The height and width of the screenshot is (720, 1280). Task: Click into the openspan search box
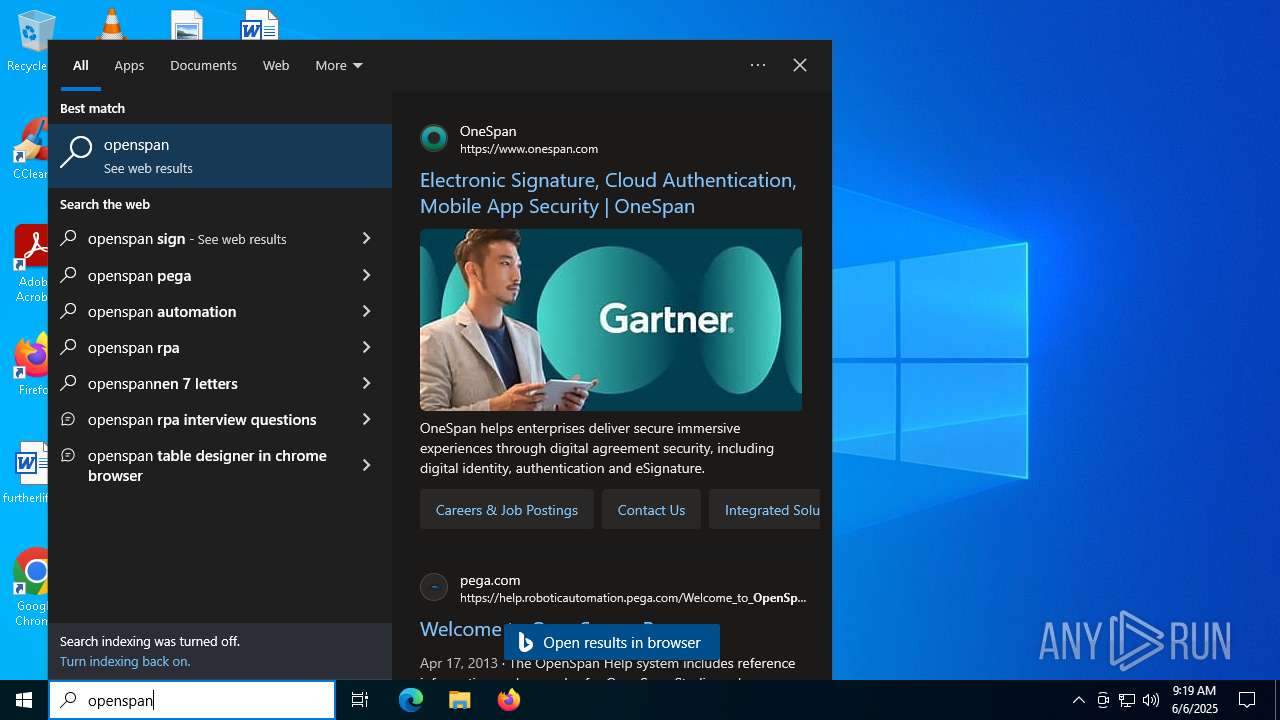pos(192,700)
